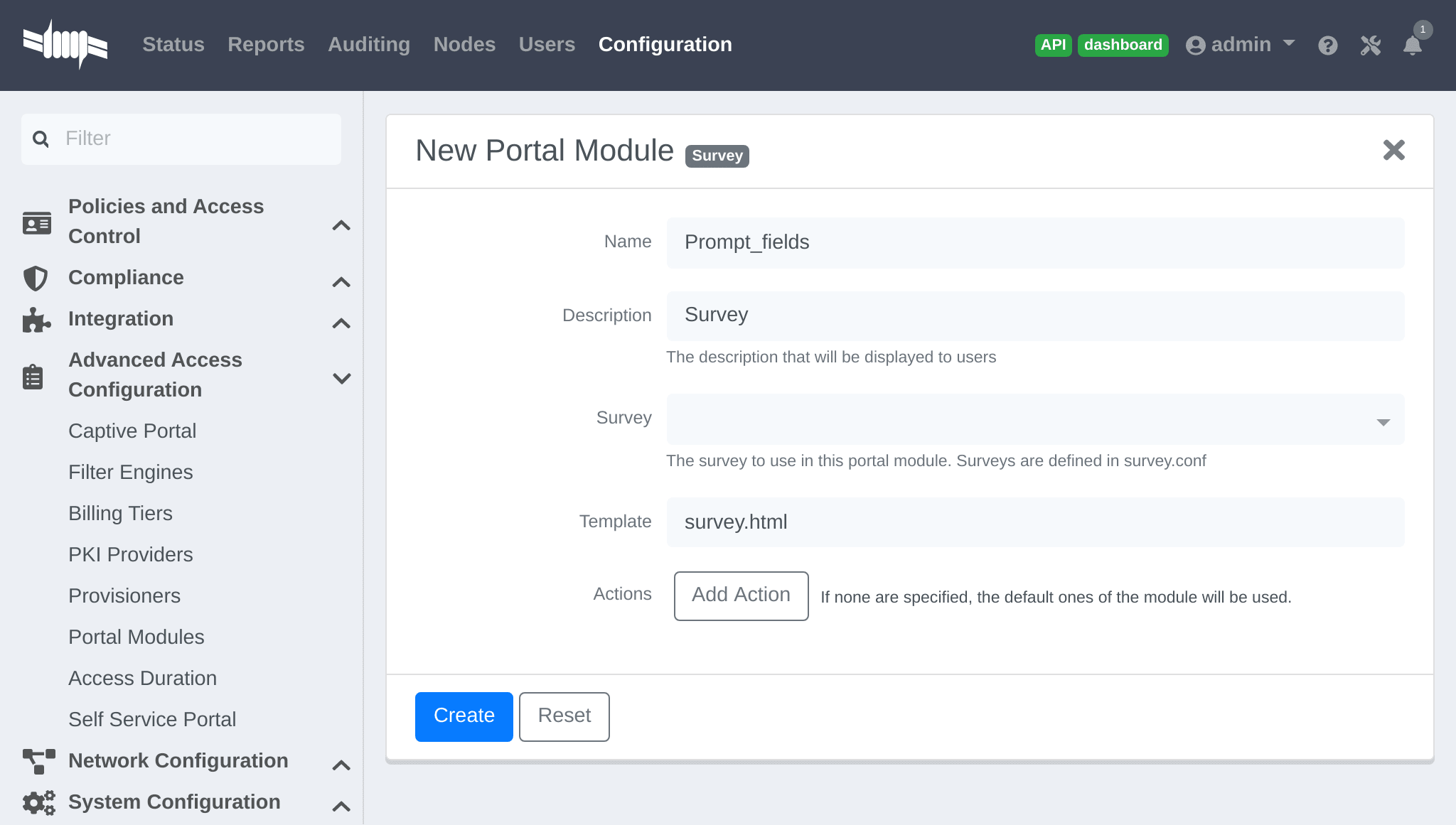Click the wrench tools icon
Viewport: 1456px width, 825px height.
point(1371,45)
